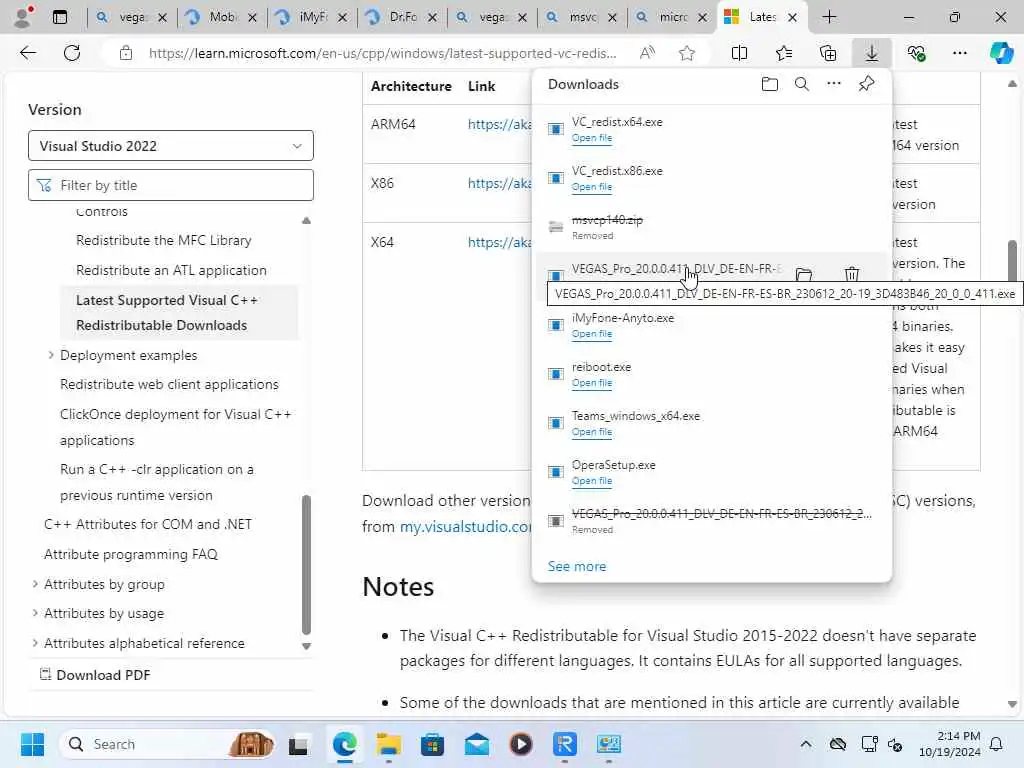Open file for iMyFone-Anyto.exe
1024x768 pixels.
pyautogui.click(x=592, y=334)
